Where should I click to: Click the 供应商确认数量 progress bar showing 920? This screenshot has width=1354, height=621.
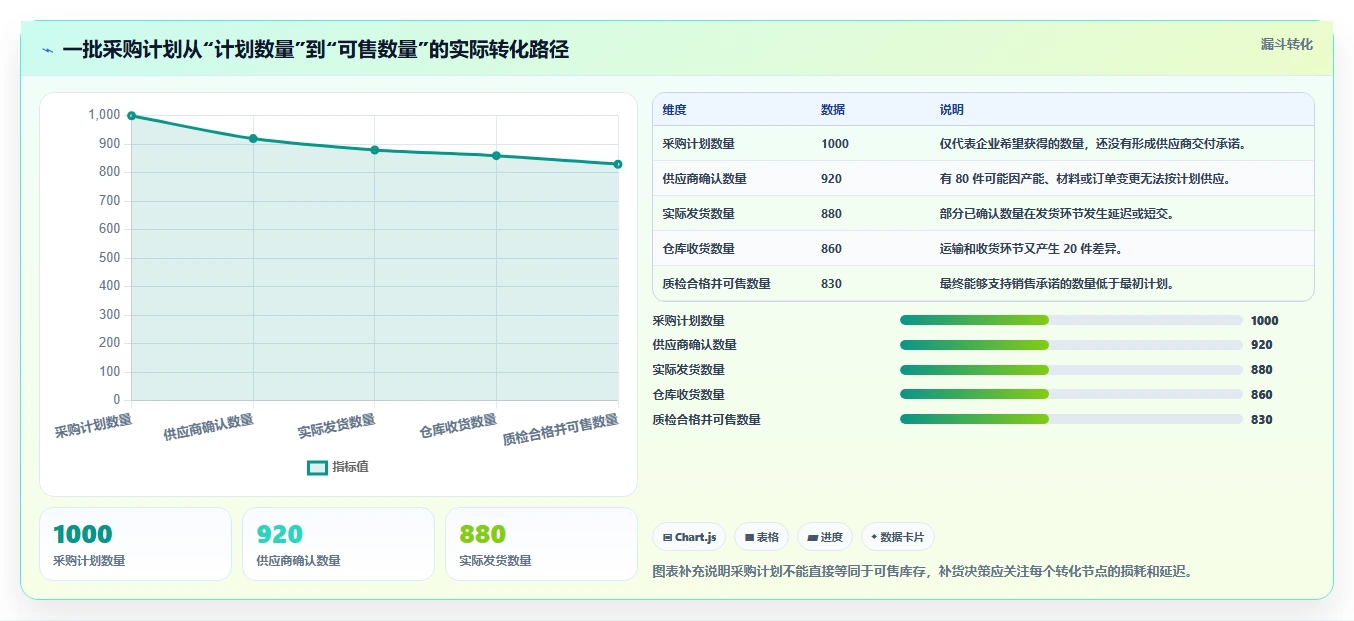tap(1071, 345)
